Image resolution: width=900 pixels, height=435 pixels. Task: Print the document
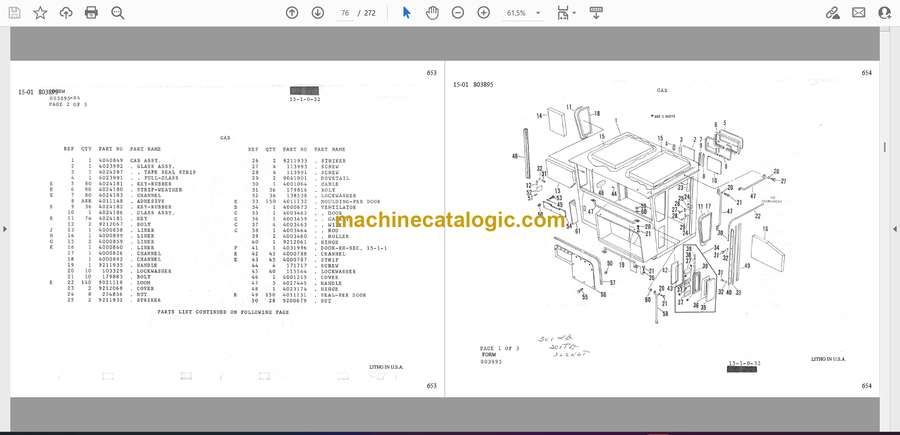point(91,13)
